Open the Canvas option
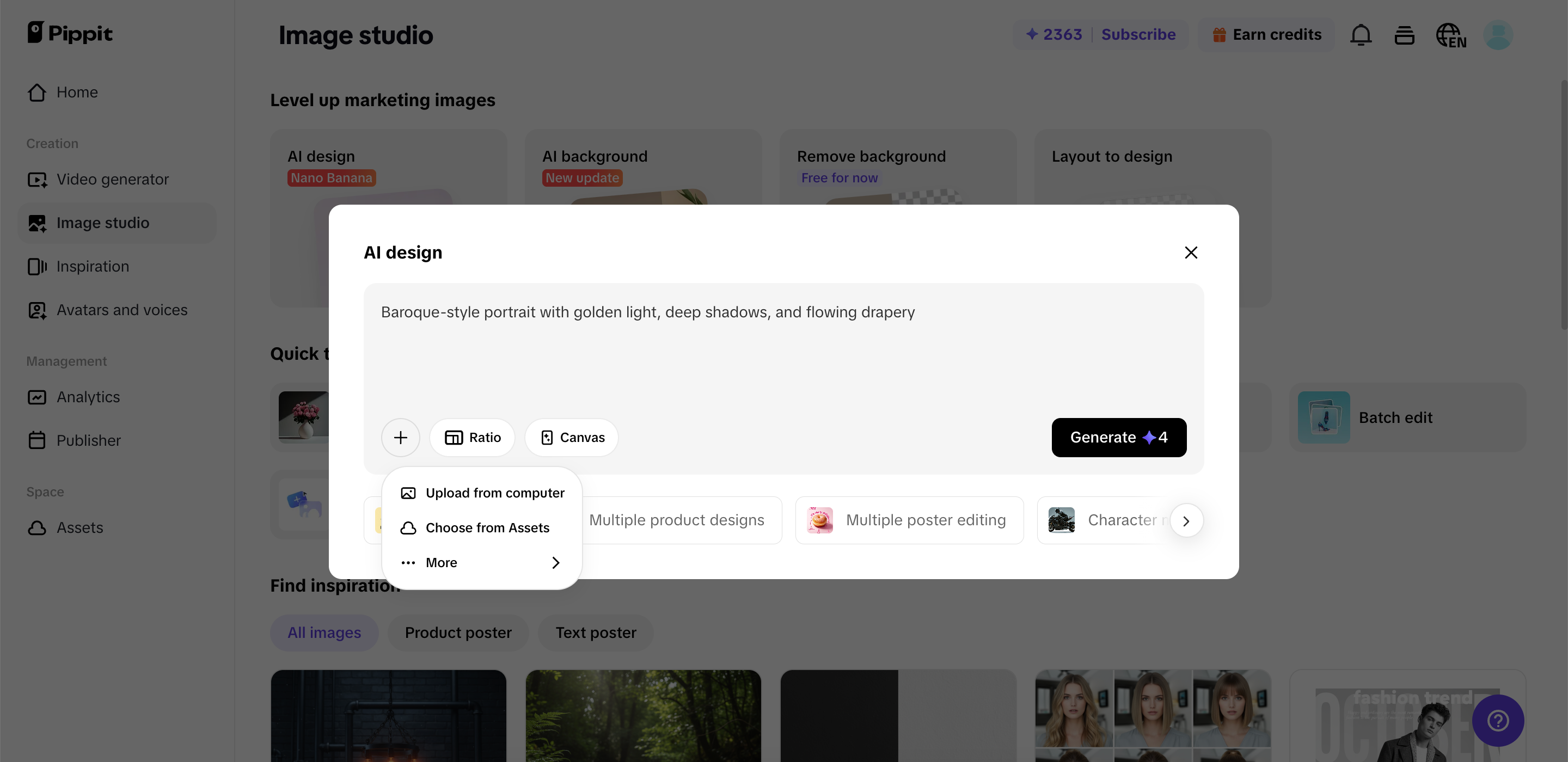Viewport: 1568px width, 762px height. point(572,437)
